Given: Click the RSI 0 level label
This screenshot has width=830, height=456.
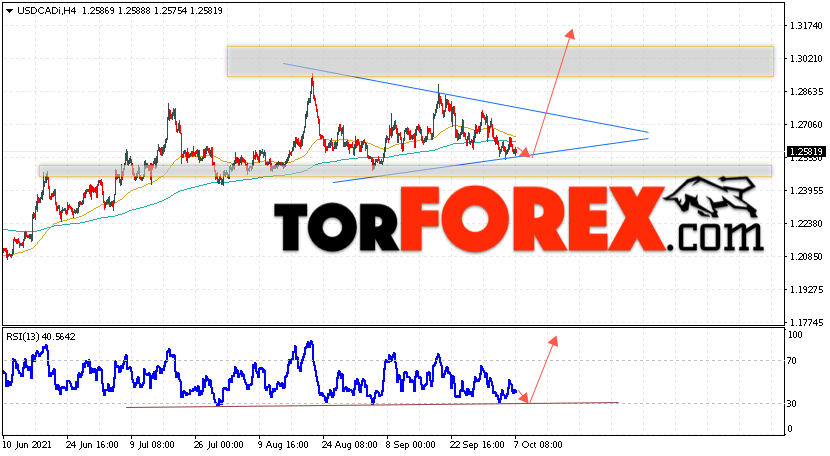Looking at the screenshot, I should (x=790, y=428).
